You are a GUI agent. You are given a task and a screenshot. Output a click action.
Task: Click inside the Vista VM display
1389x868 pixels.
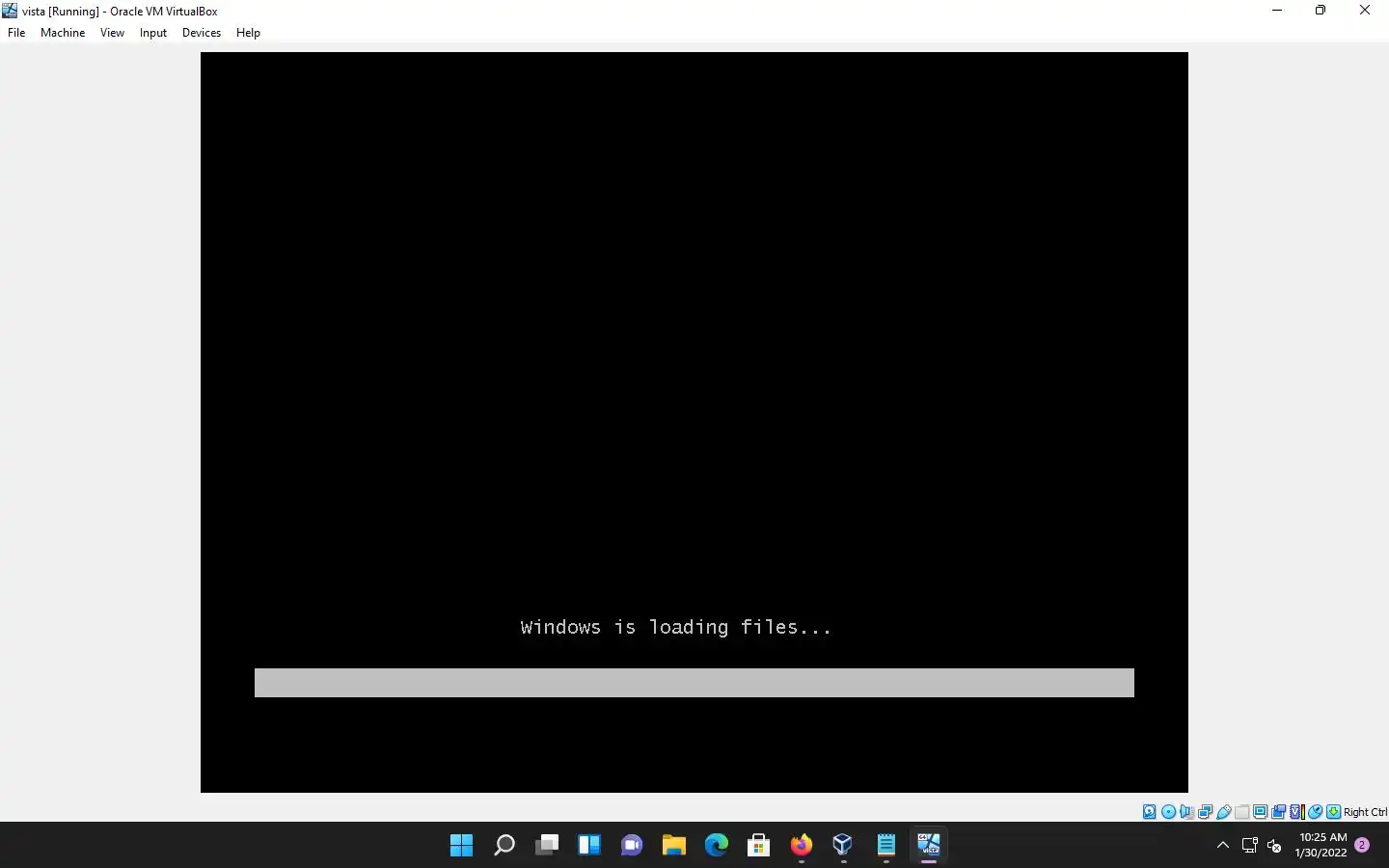point(694,422)
